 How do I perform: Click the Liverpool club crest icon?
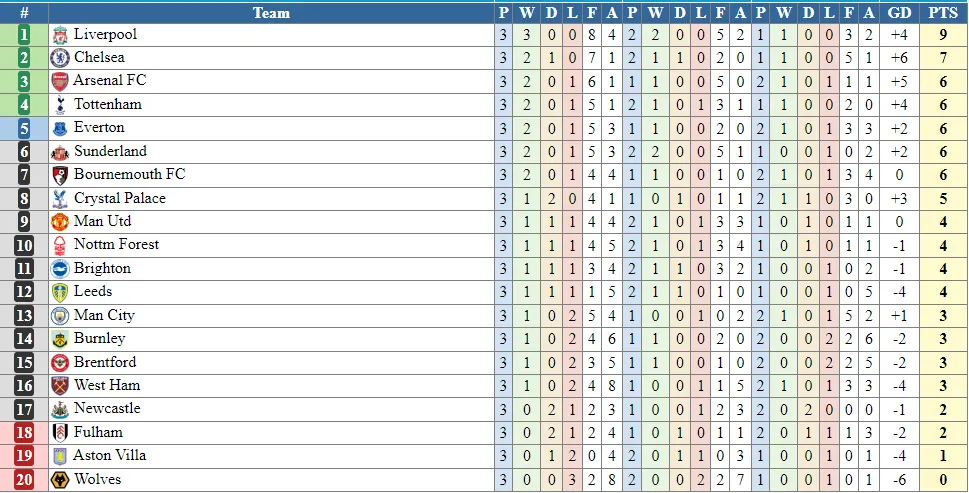tap(60, 35)
